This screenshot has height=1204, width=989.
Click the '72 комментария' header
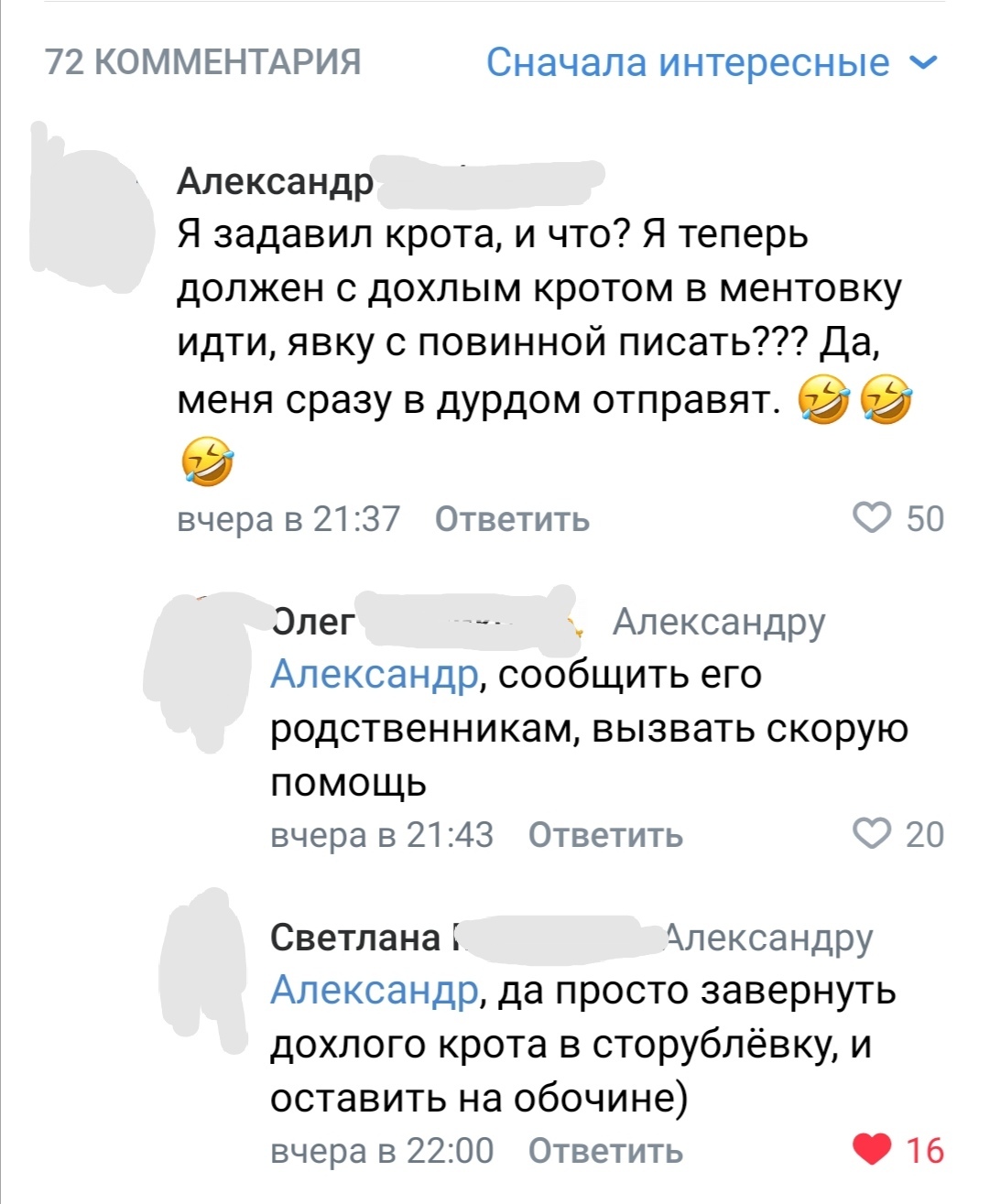(x=203, y=62)
